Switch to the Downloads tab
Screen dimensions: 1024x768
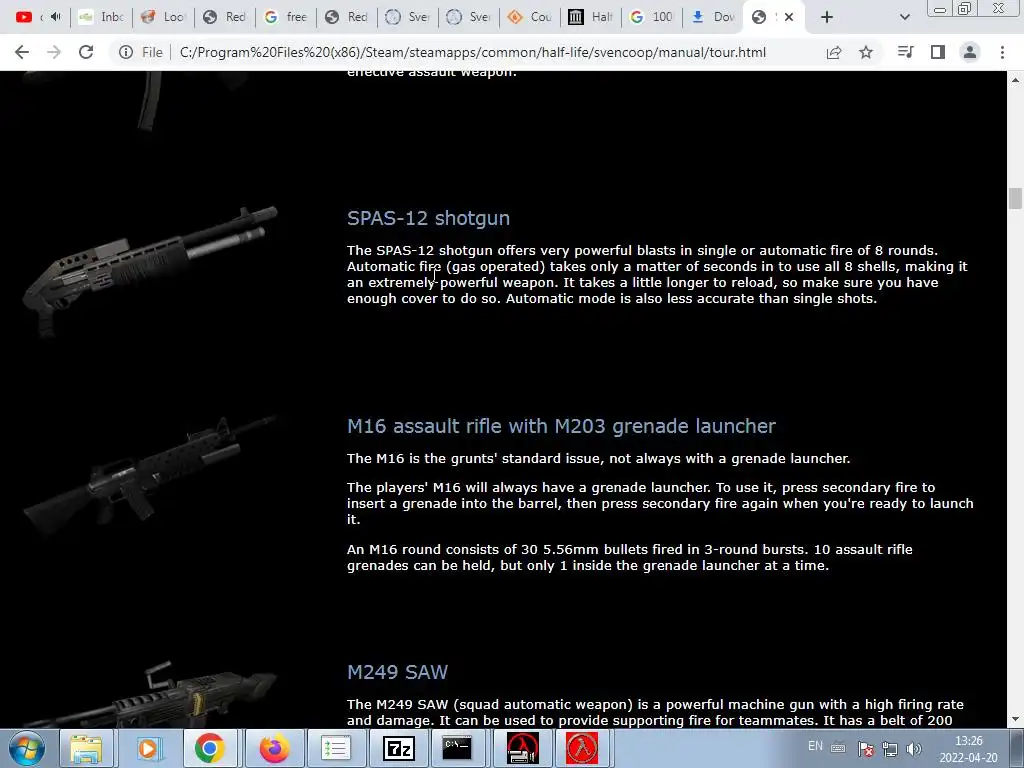(714, 17)
